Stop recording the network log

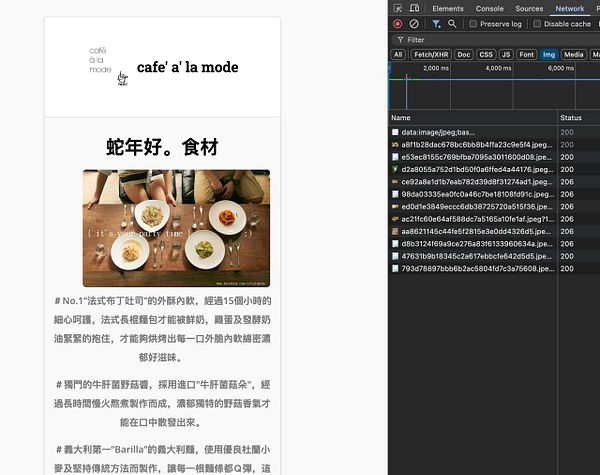[398, 24]
